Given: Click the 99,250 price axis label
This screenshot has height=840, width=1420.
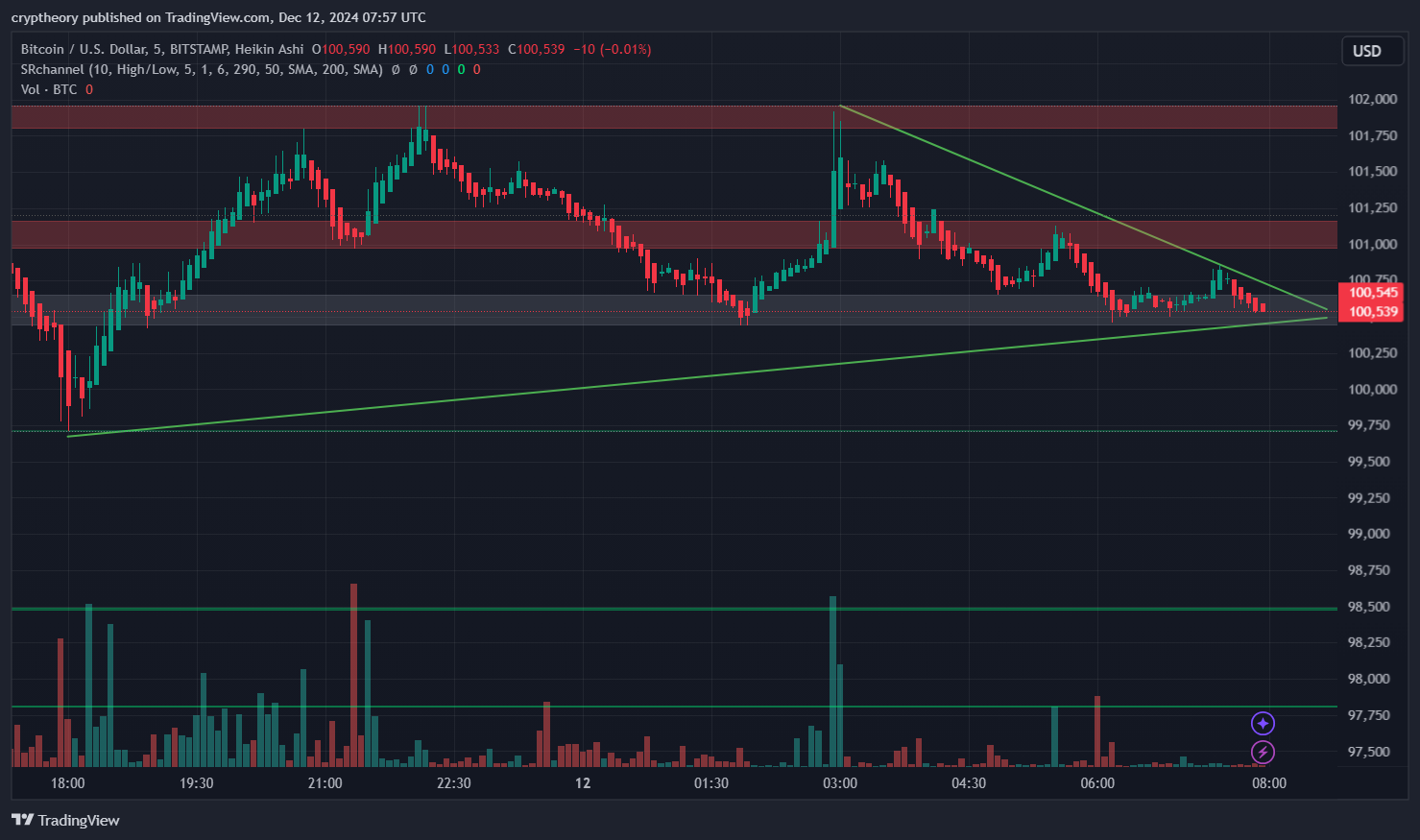Looking at the screenshot, I should (1369, 497).
